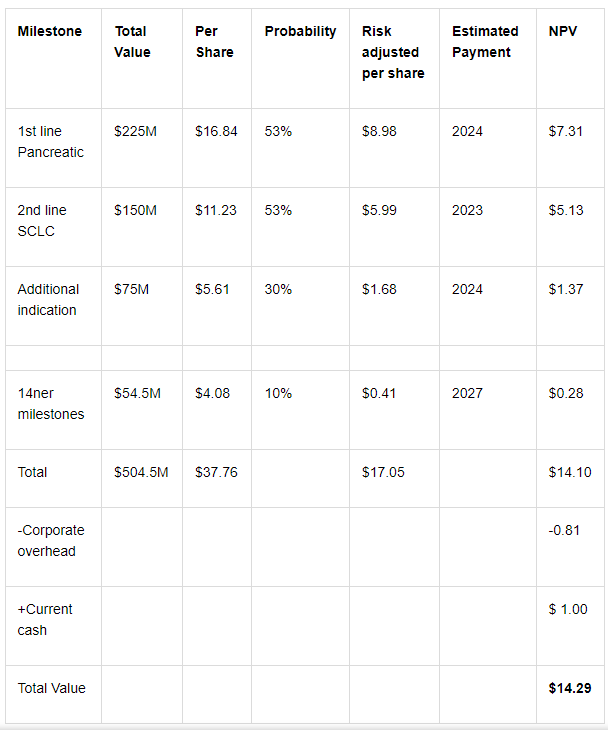Select the $225M total value cell

(136, 132)
